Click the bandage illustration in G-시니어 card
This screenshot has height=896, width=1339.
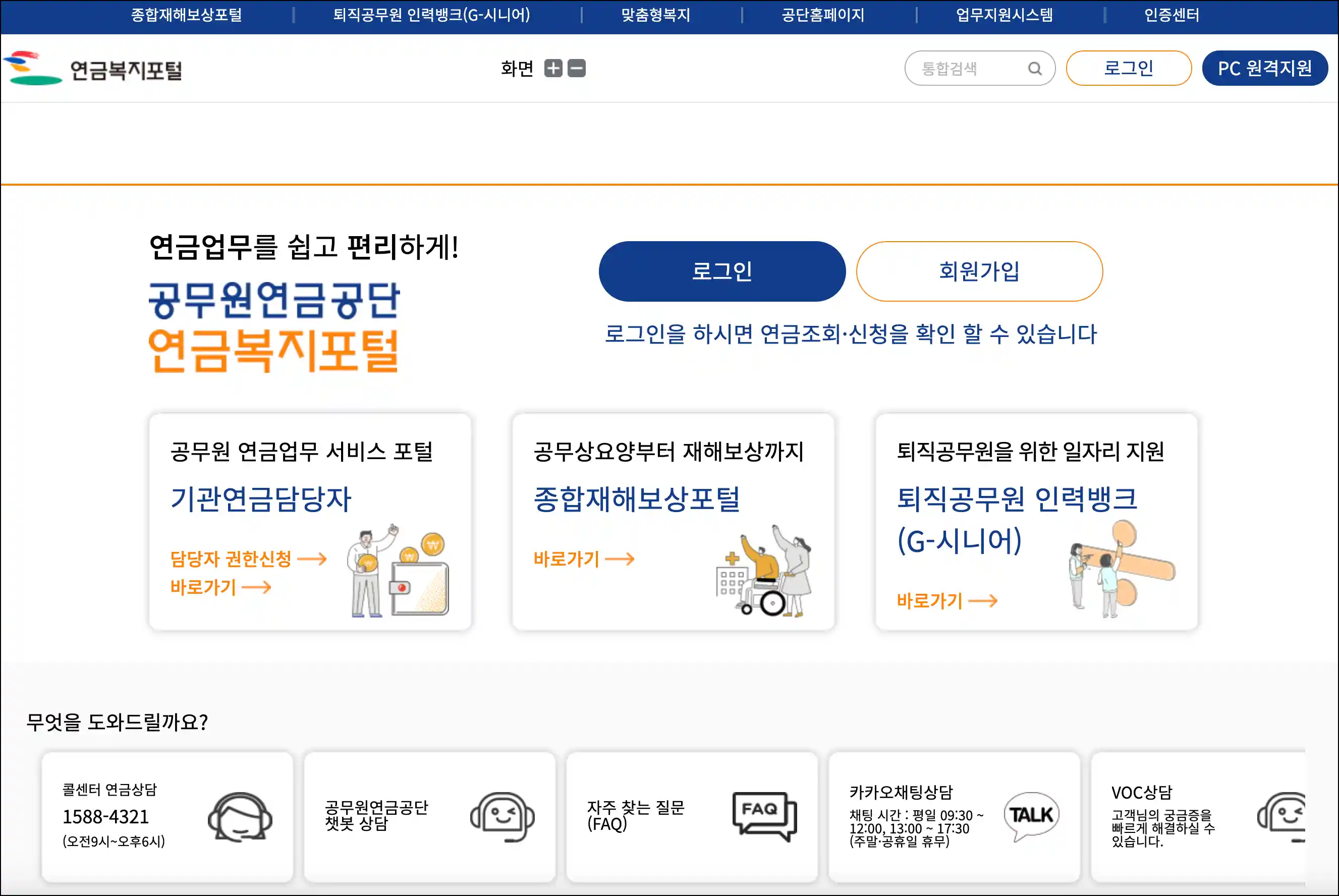[1122, 569]
